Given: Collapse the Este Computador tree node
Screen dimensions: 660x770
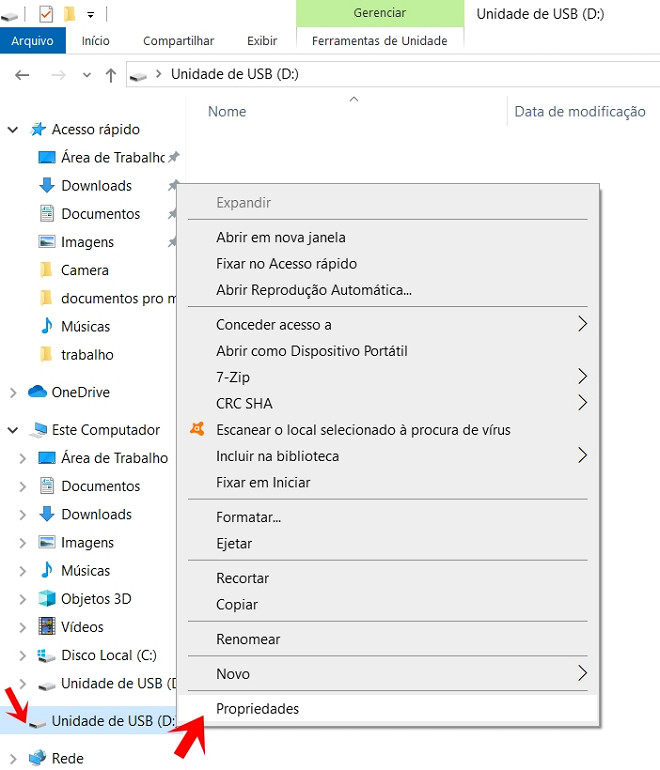Looking at the screenshot, I should tap(13, 430).
